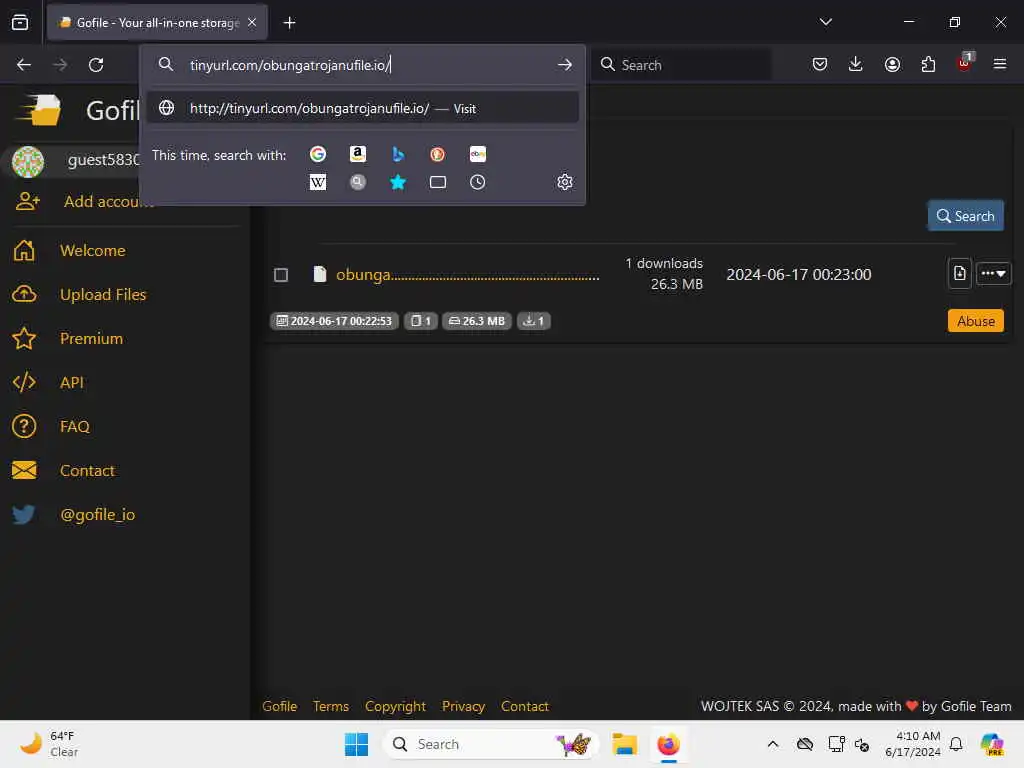Viewport: 1024px width, 768px height.
Task: Click the file count badge
Action: coord(421,321)
